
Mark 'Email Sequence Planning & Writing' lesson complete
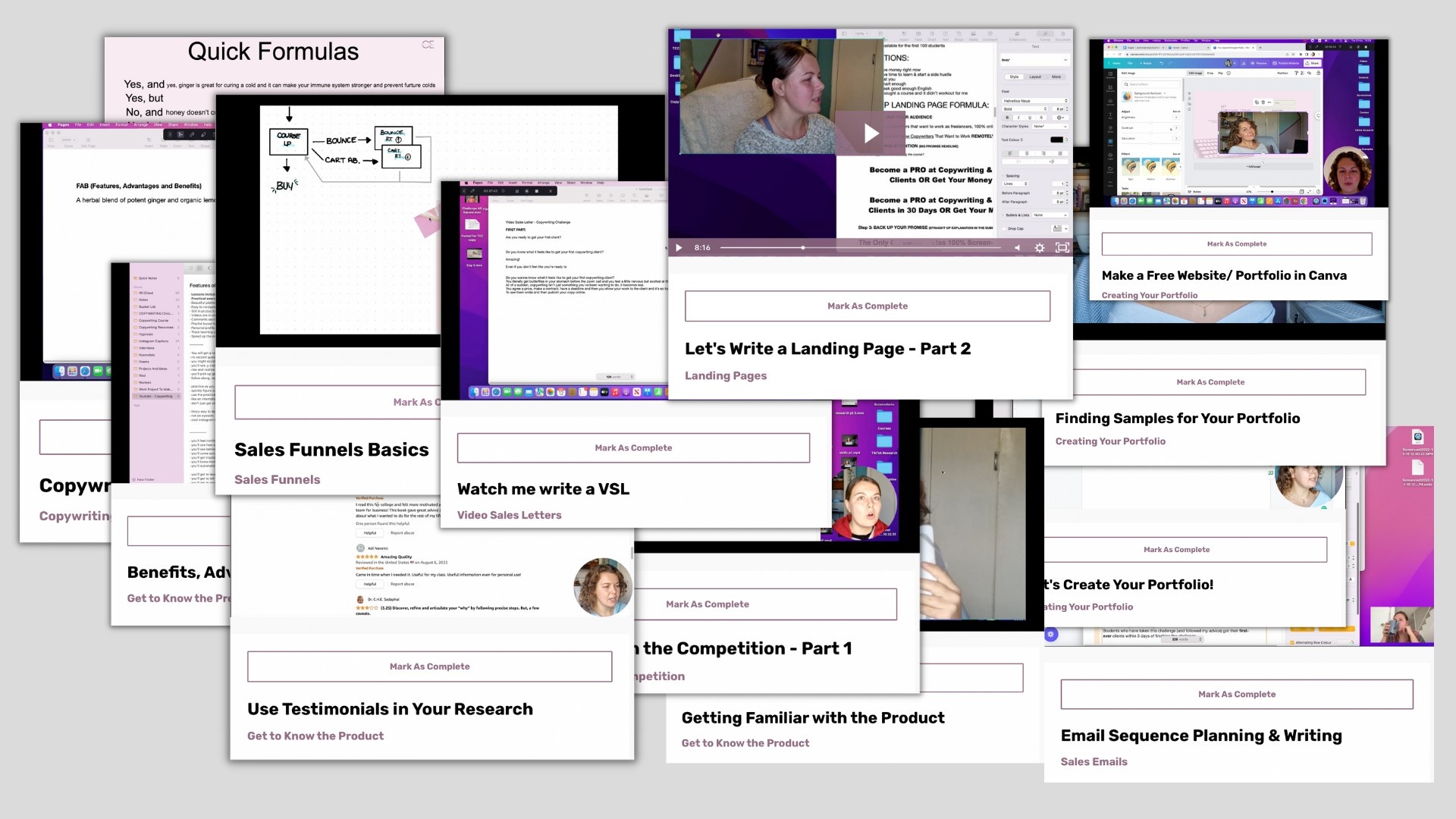[1236, 695]
